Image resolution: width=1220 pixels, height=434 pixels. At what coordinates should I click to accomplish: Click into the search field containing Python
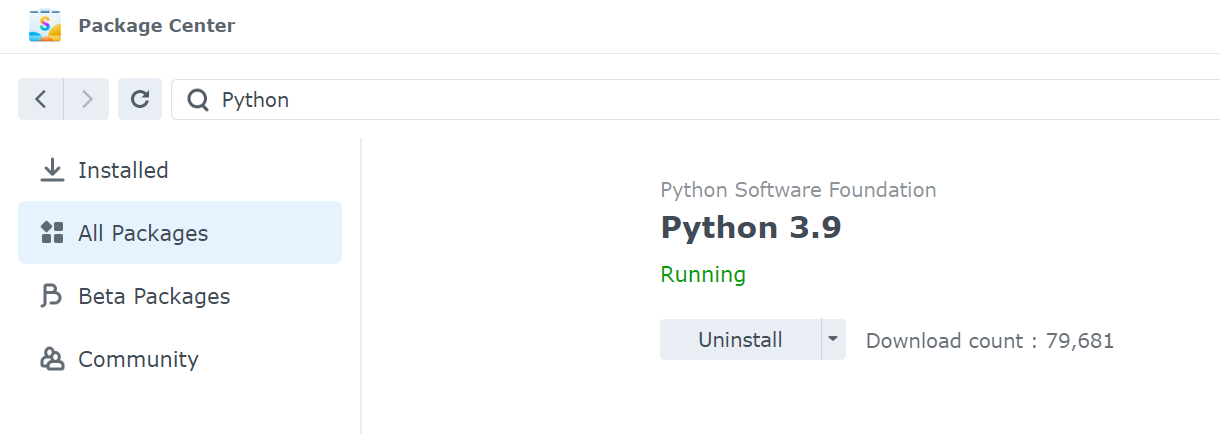tap(600, 100)
